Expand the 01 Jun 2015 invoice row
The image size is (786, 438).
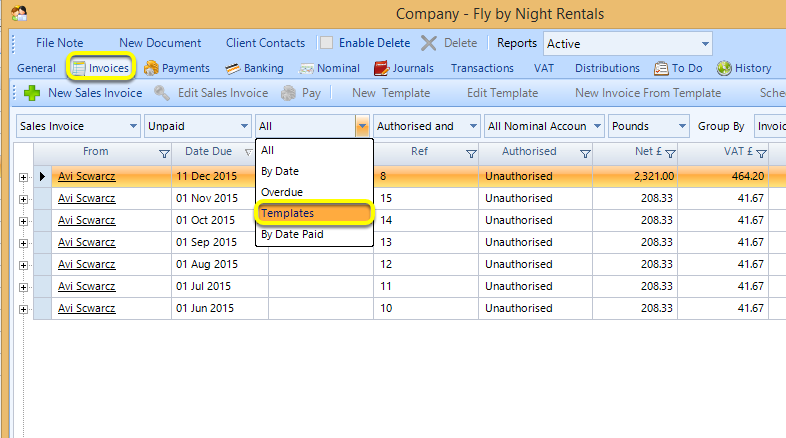click(23, 310)
